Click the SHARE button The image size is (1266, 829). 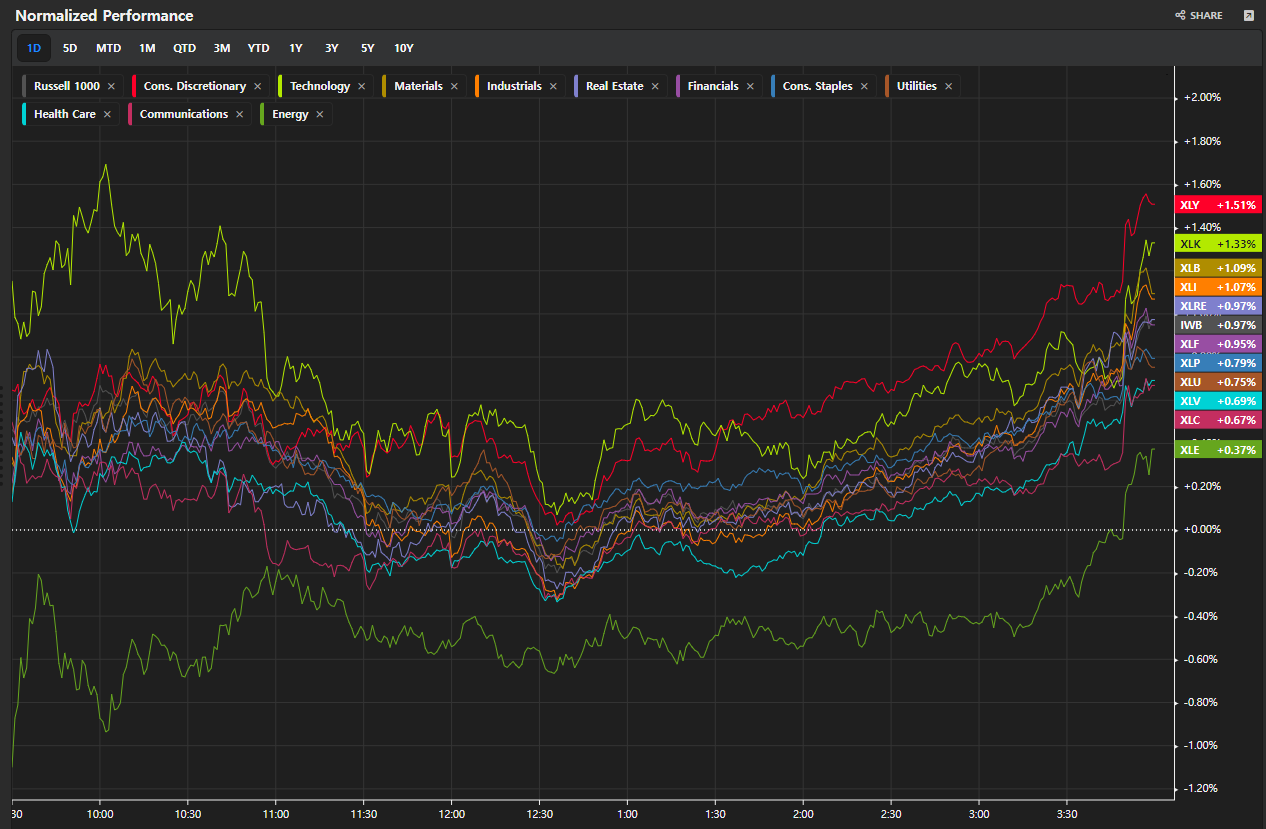[1199, 16]
